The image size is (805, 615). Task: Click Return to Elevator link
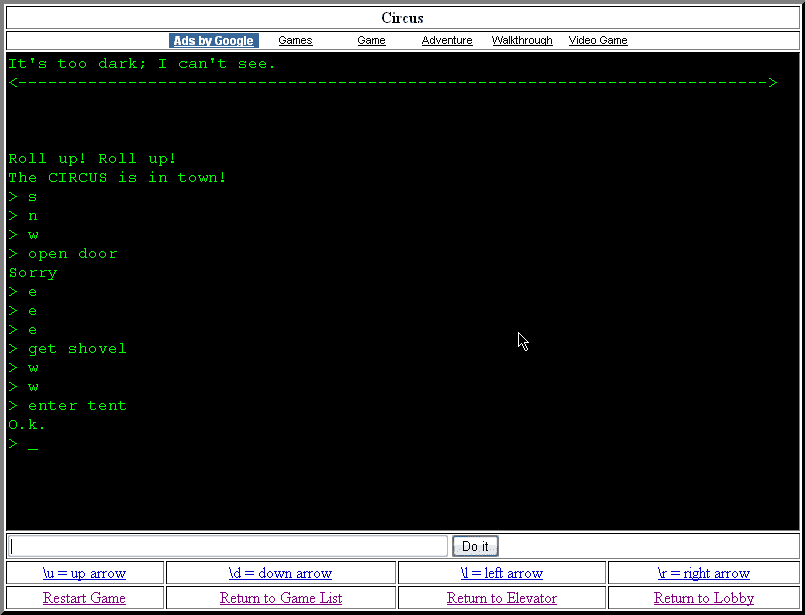(x=502, y=598)
